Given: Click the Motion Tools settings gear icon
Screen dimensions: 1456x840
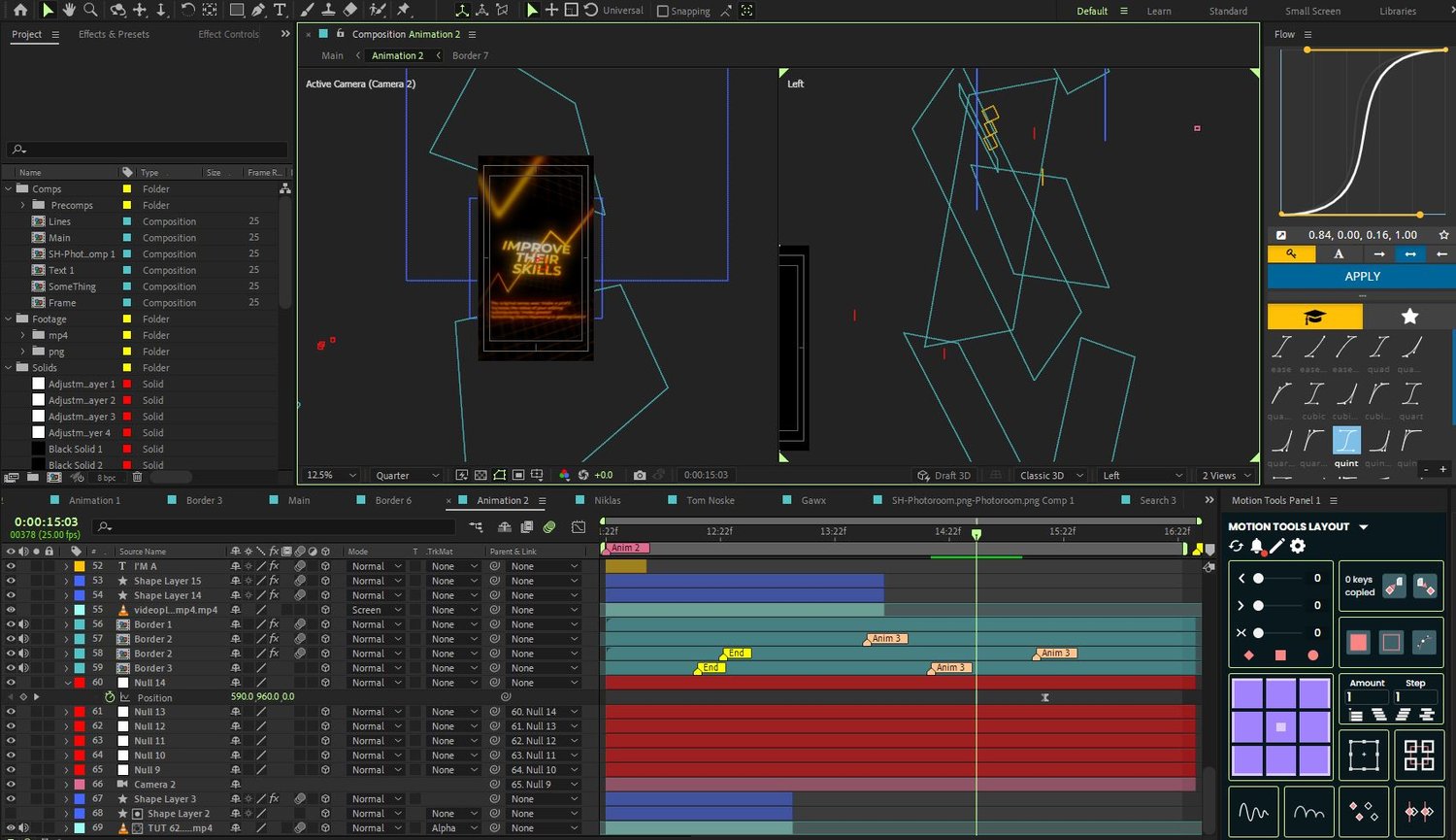Looking at the screenshot, I should (x=1298, y=546).
